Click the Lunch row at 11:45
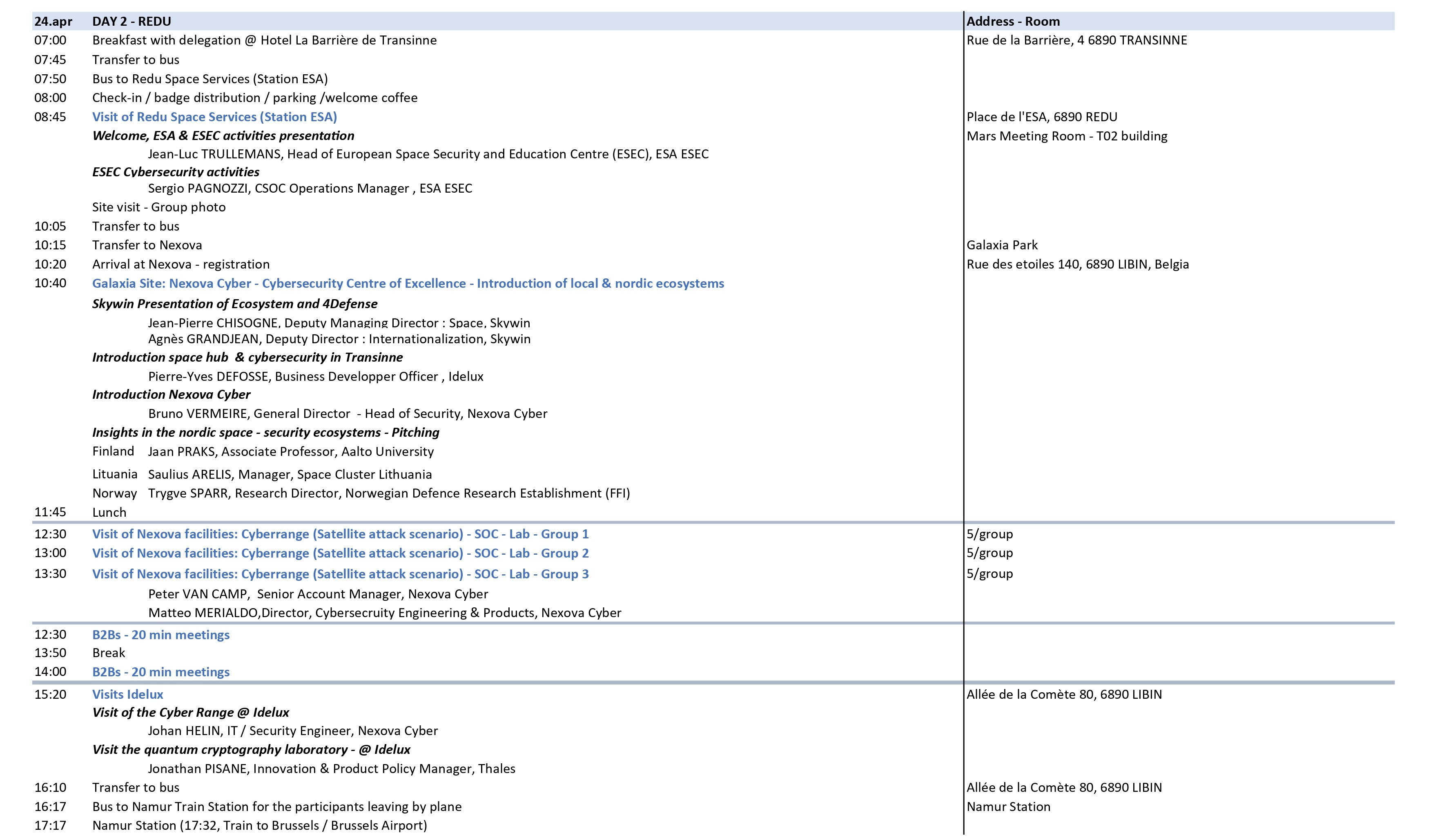The width and height of the screenshot is (1433, 840). tap(109, 512)
